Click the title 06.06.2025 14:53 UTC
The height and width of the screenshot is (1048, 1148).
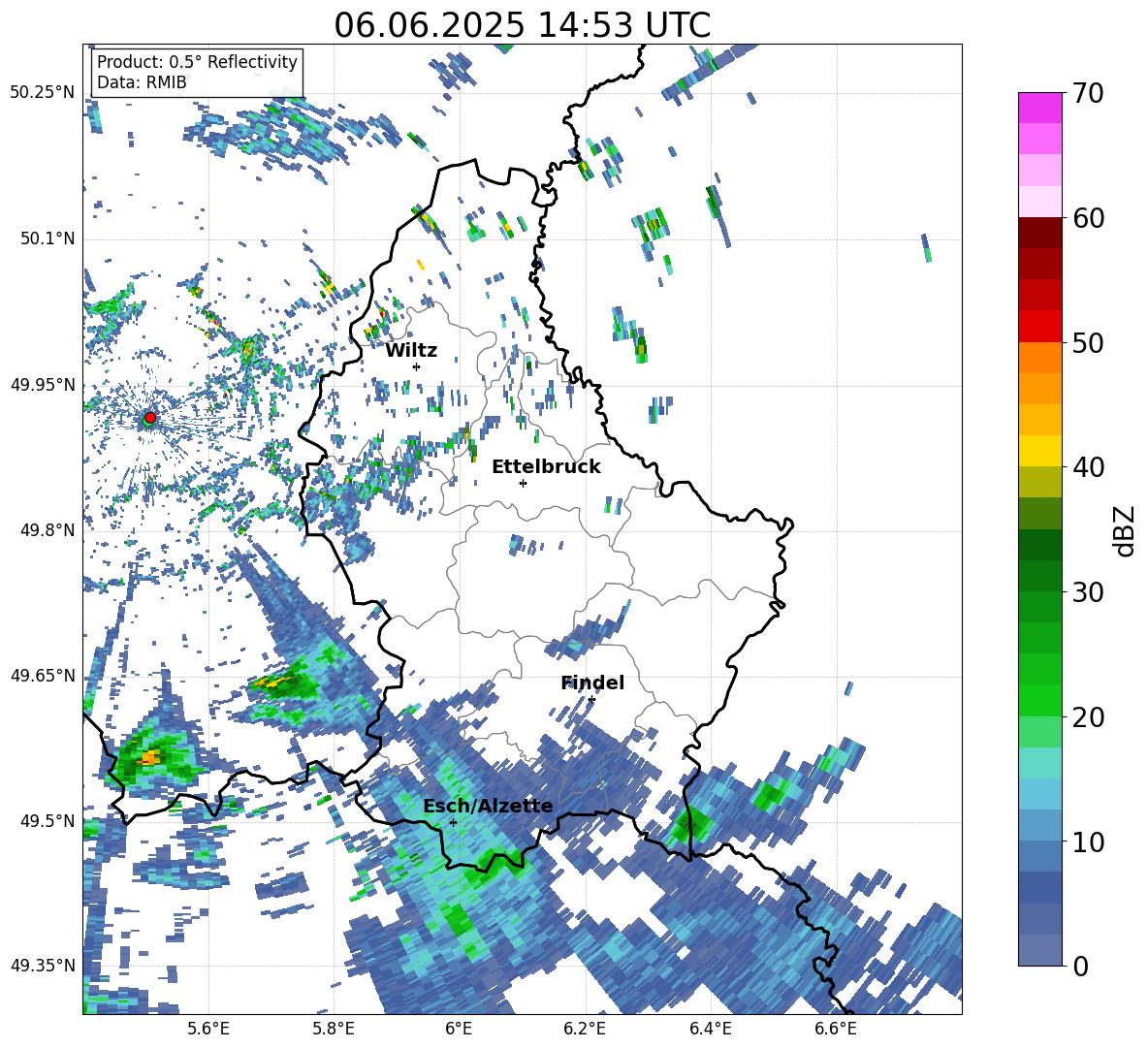522,25
